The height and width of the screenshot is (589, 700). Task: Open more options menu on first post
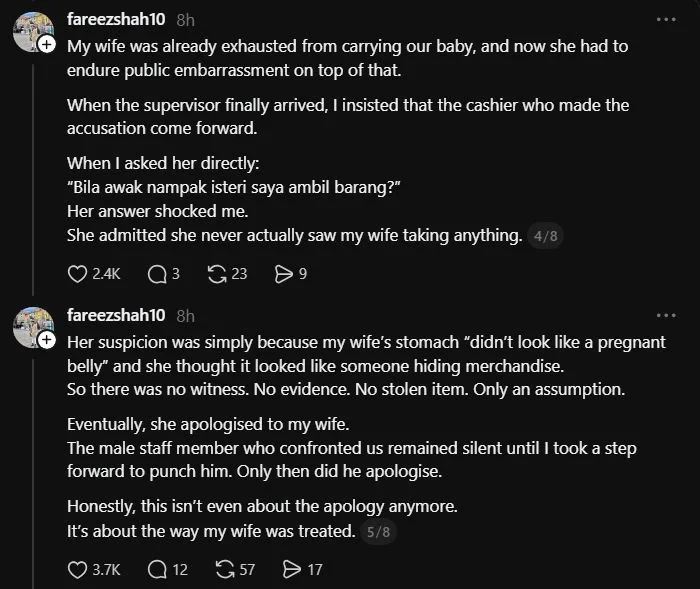pos(666,20)
